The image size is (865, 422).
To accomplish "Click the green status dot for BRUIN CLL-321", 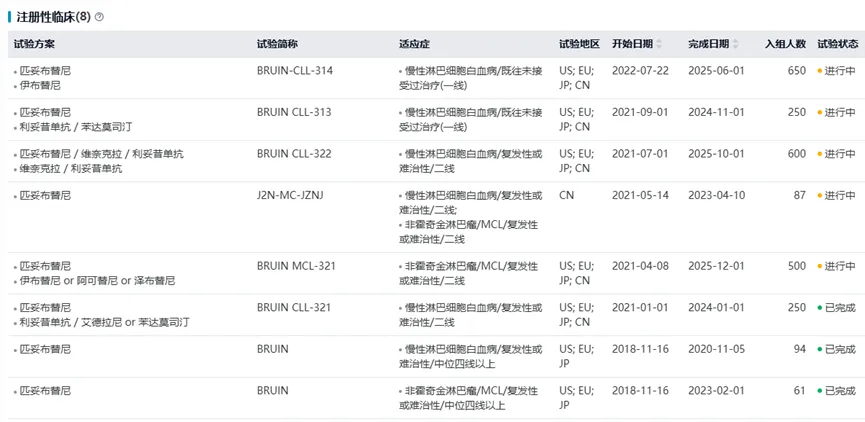I will (820, 308).
